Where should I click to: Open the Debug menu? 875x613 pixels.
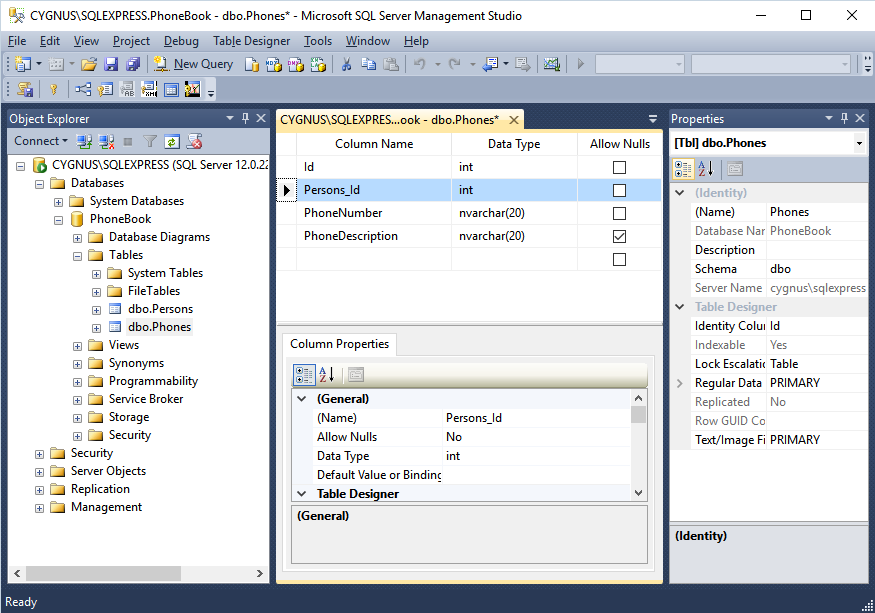181,41
